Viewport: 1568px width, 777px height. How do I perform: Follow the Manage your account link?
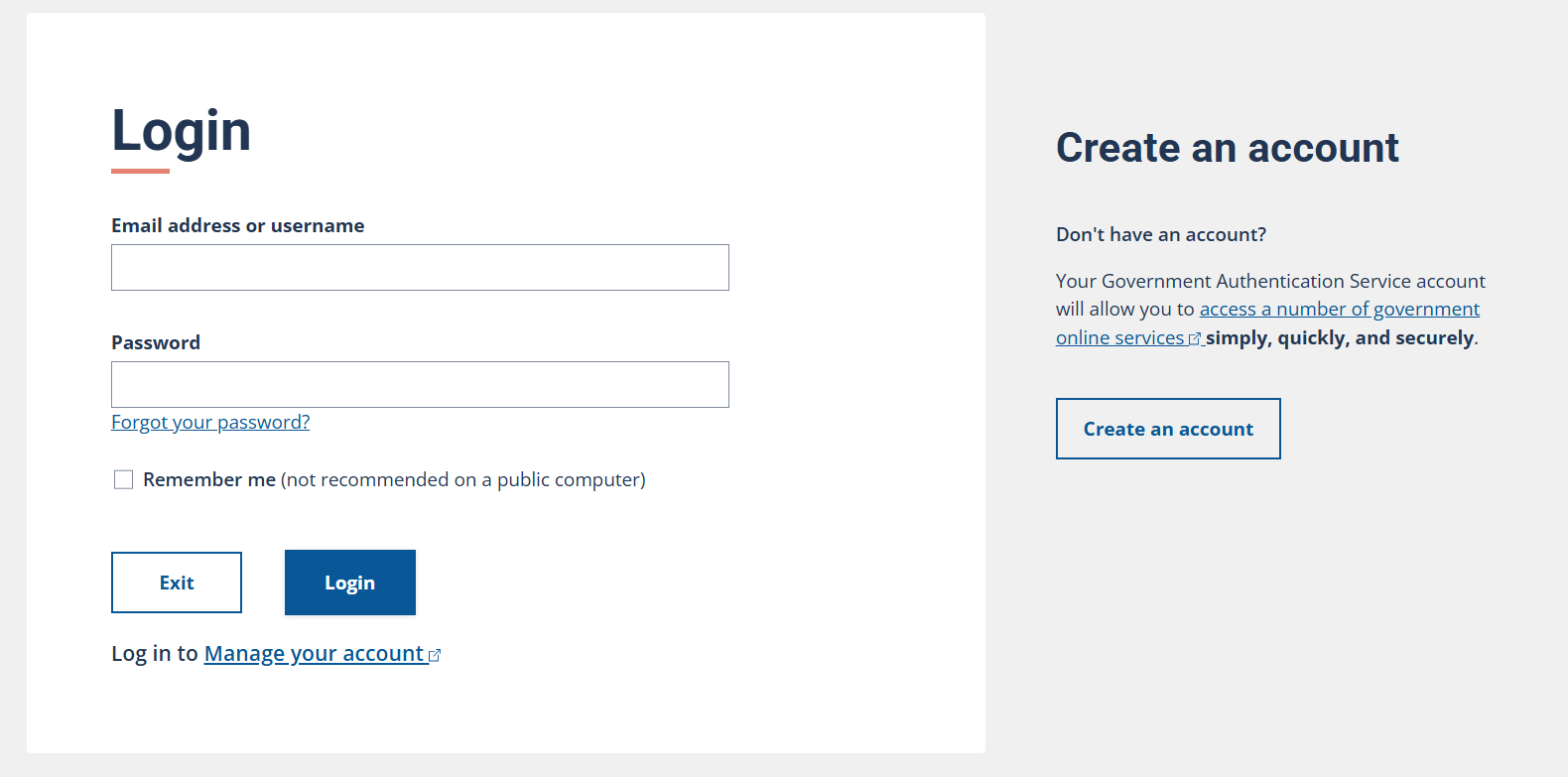[314, 654]
